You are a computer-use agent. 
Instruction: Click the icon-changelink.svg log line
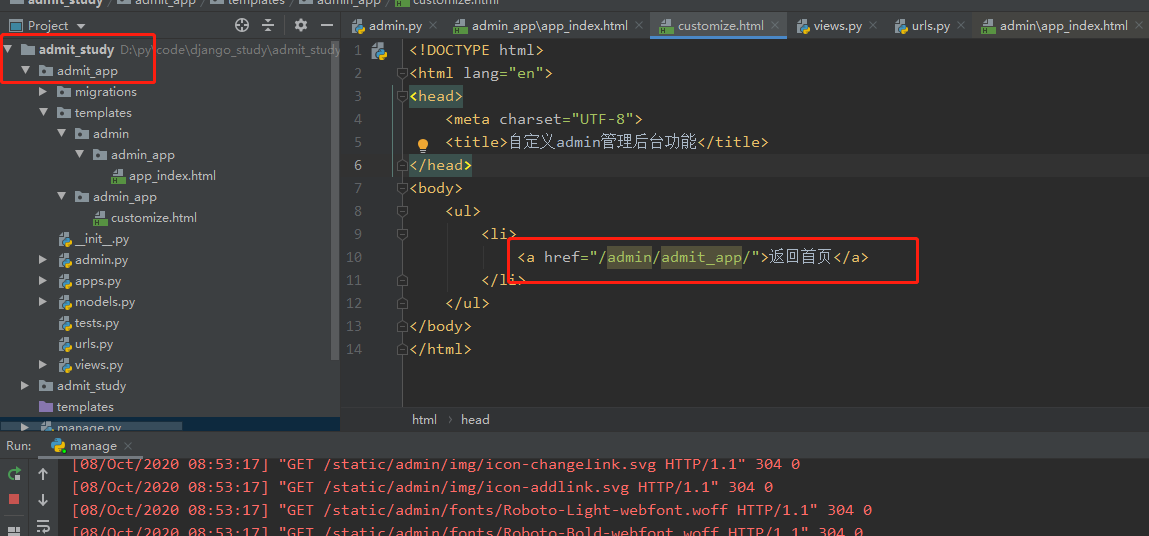point(435,464)
